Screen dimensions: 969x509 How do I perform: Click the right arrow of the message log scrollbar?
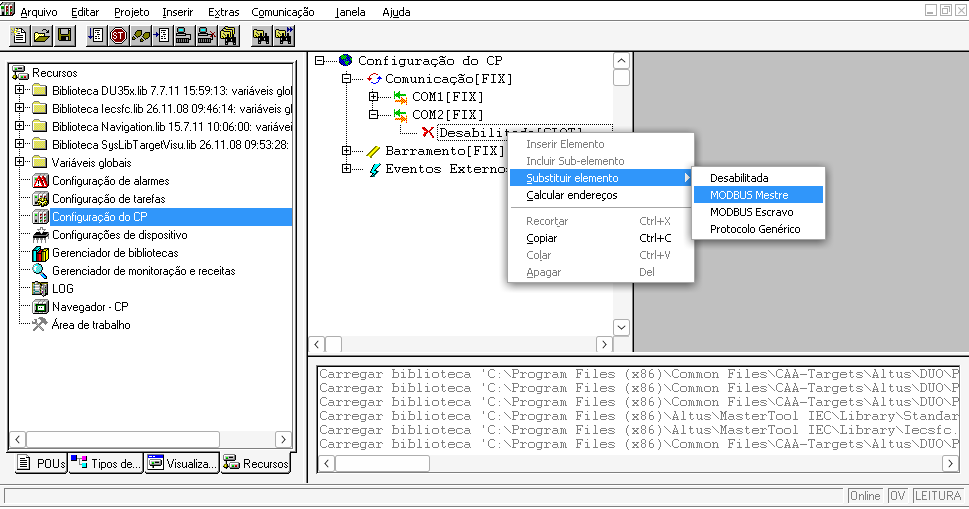(x=950, y=463)
